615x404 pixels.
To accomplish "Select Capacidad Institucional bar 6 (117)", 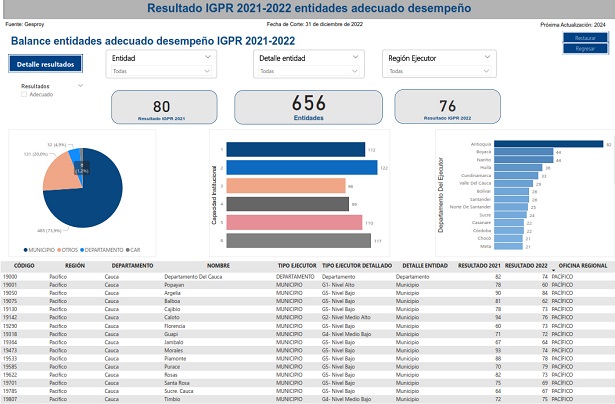I will pos(298,240).
